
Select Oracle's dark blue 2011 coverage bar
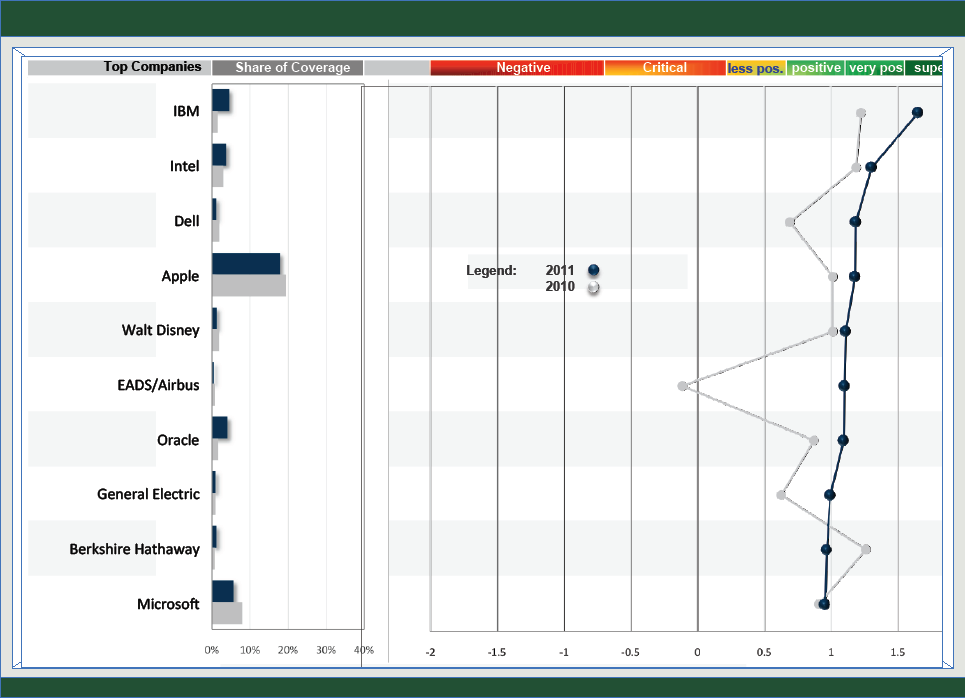point(220,428)
